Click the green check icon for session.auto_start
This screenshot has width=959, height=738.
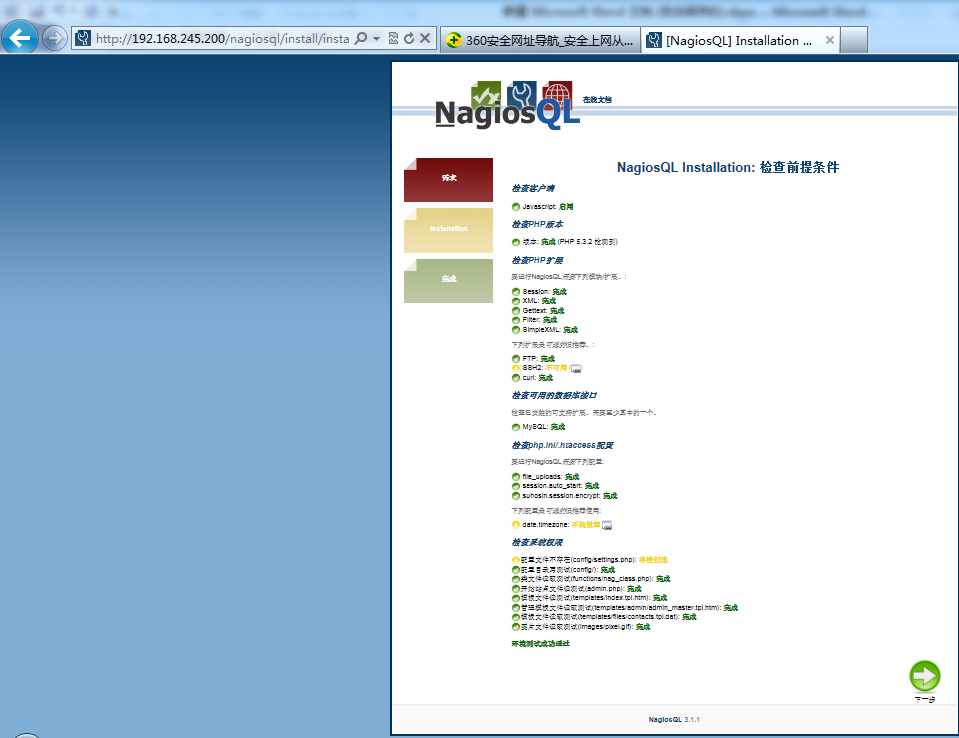516,486
